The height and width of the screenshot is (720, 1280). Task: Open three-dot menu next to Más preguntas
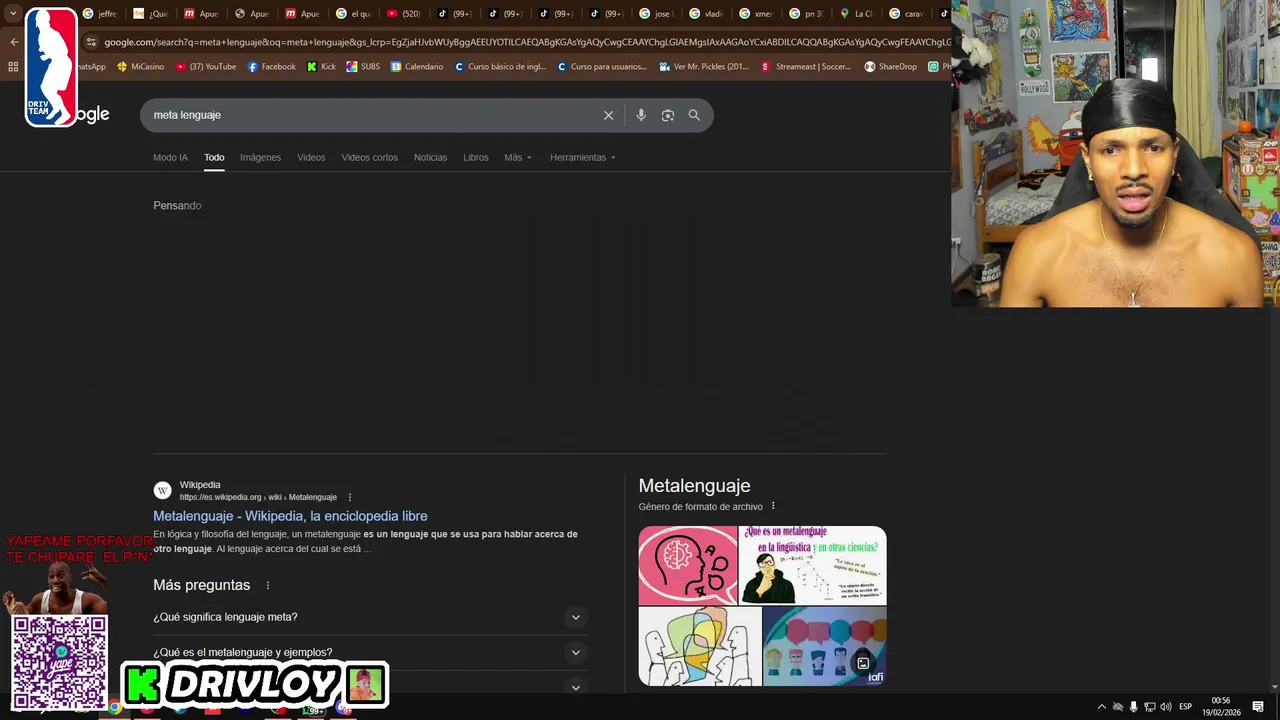(x=267, y=585)
